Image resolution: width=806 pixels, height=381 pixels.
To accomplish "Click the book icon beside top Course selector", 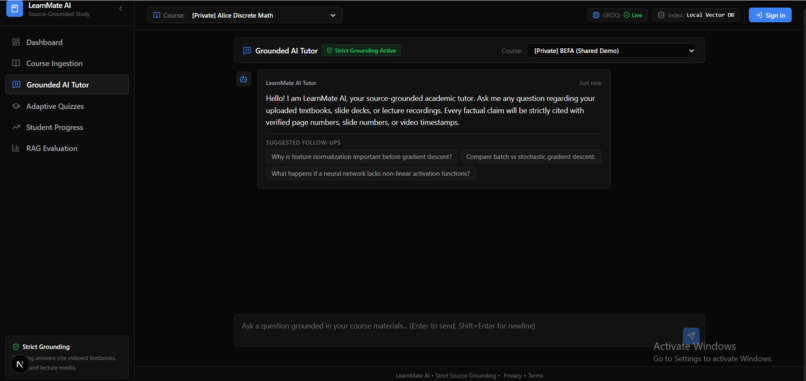I will 157,15.
